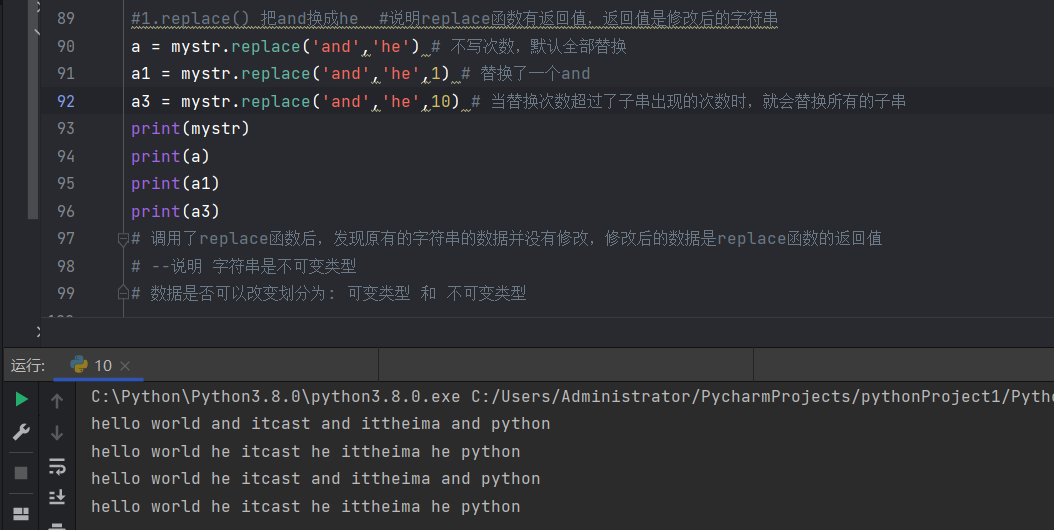
Task: Click the Down arrow in the console toolbar
Action: tap(57, 433)
